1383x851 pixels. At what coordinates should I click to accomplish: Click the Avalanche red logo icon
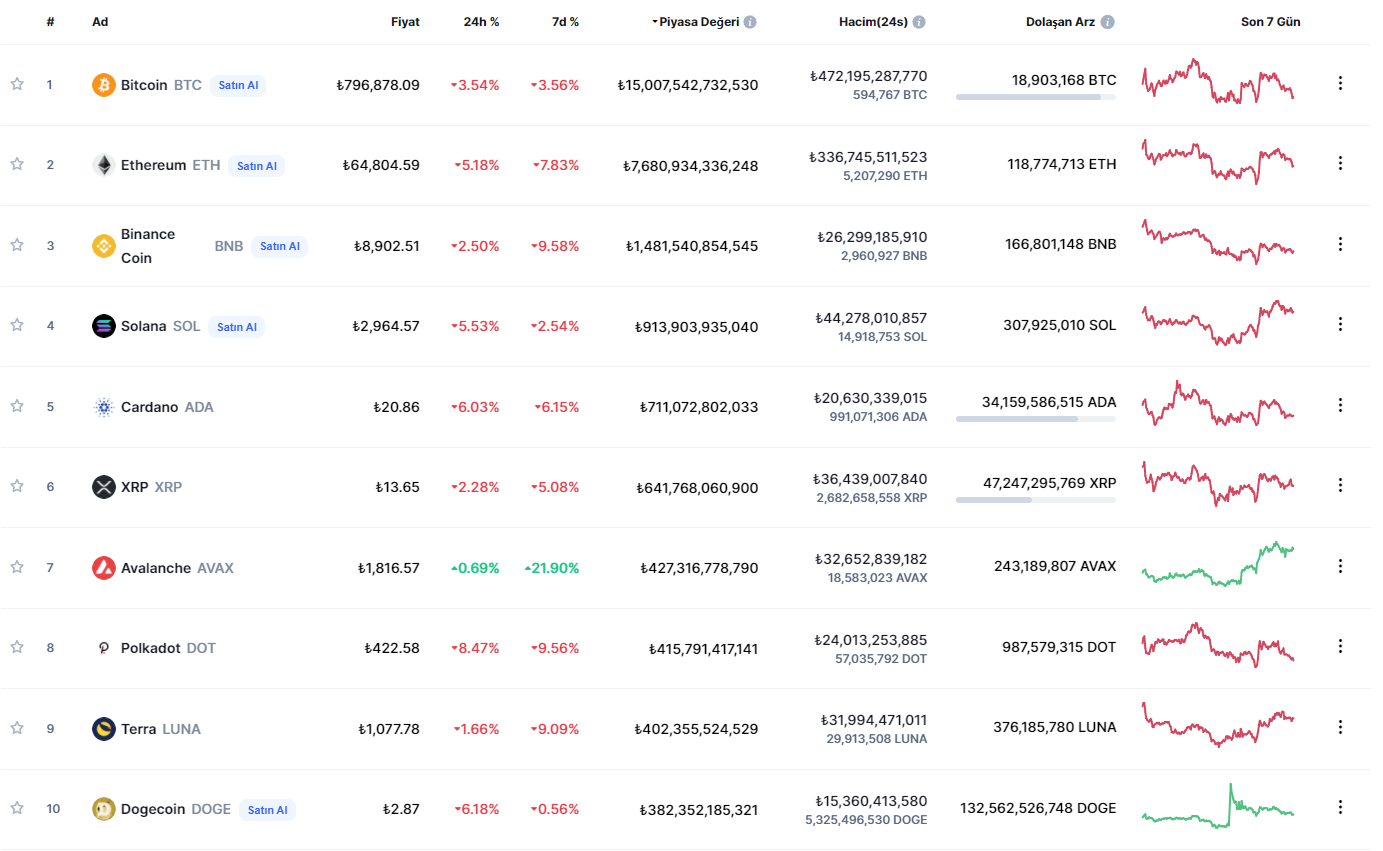(x=104, y=568)
